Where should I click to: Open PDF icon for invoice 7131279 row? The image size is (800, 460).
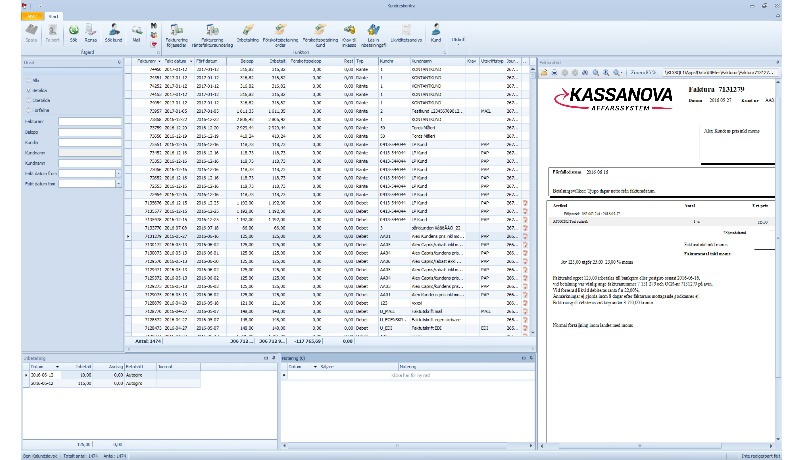click(x=525, y=236)
